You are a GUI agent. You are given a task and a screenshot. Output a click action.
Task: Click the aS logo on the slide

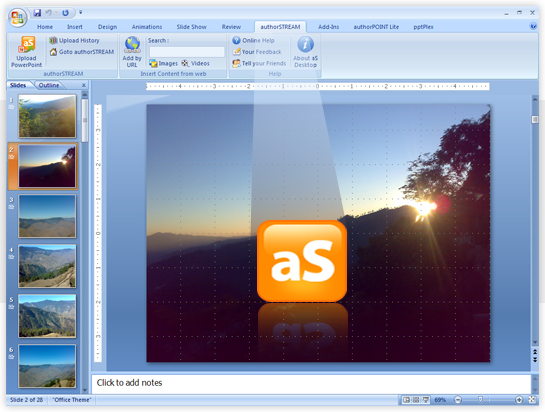(x=302, y=261)
